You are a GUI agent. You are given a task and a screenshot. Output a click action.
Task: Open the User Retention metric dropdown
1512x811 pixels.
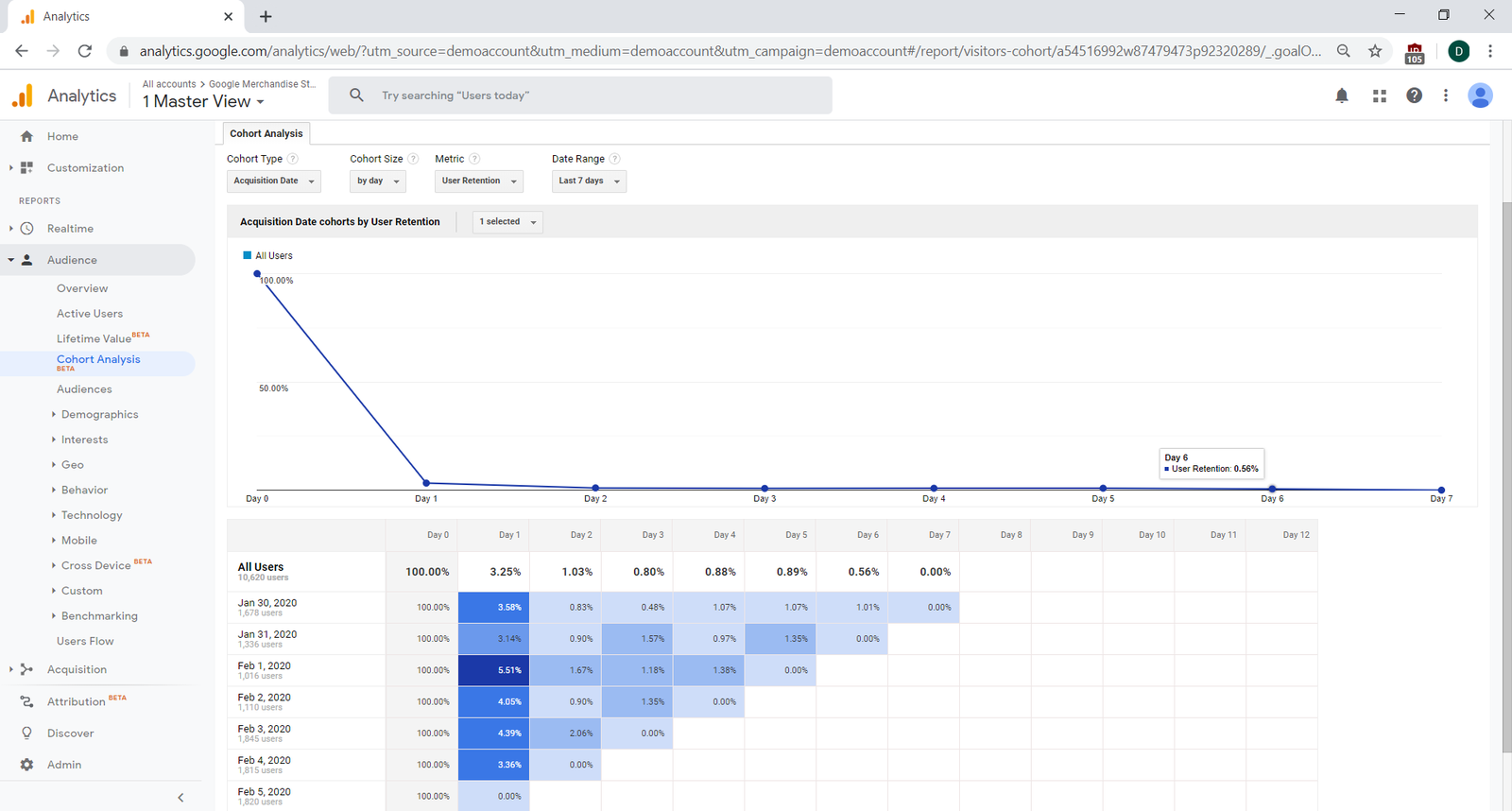pyautogui.click(x=478, y=181)
